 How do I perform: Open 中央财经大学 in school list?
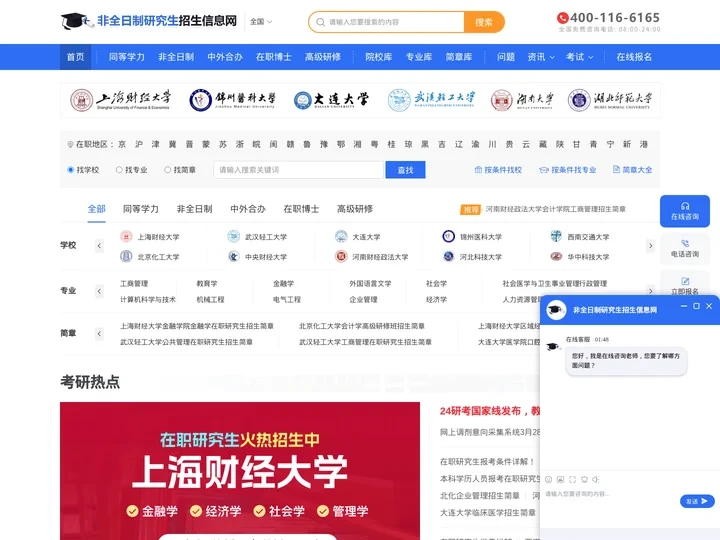[266, 257]
